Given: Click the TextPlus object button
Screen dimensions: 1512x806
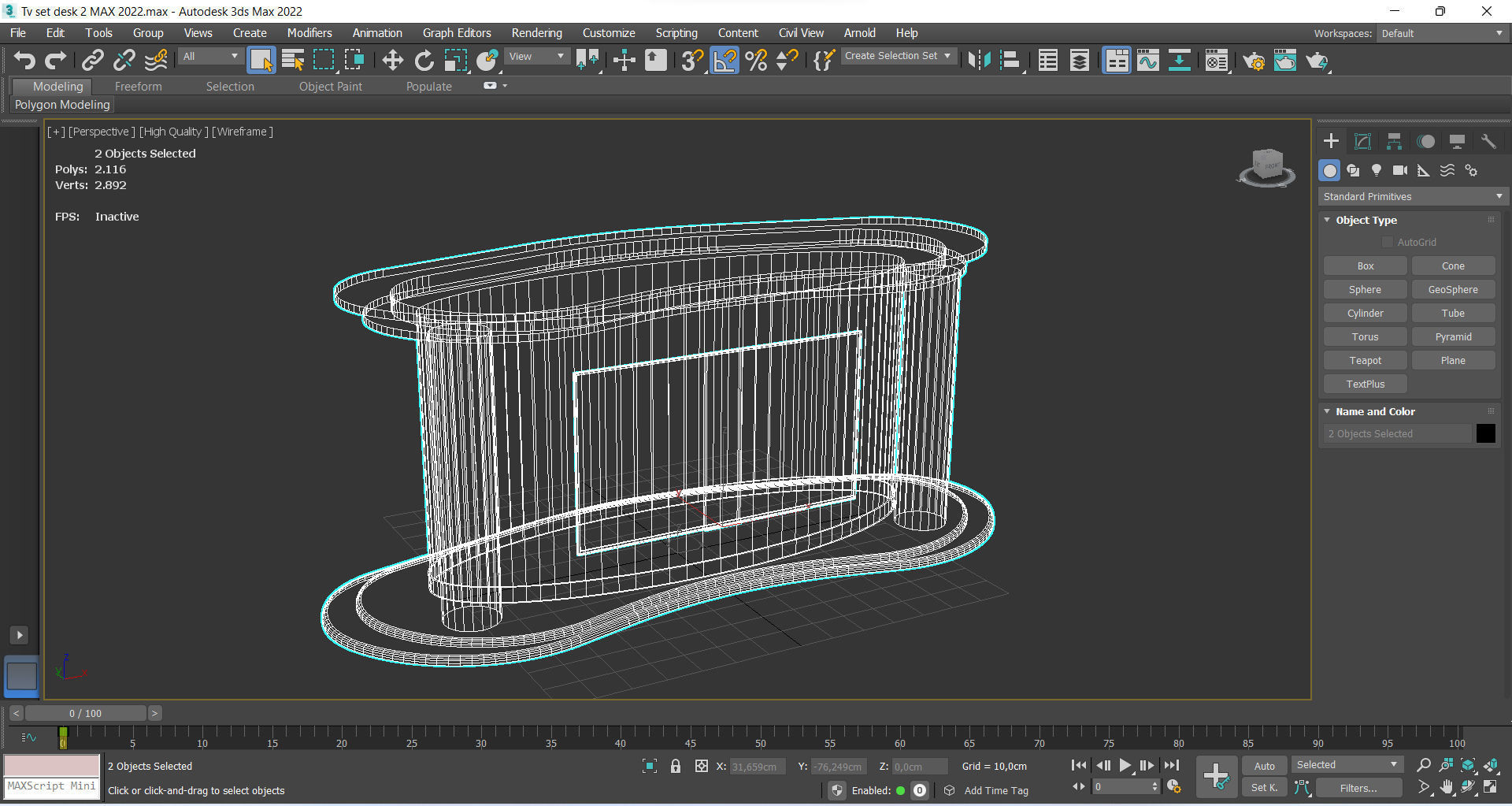Looking at the screenshot, I should tap(1365, 384).
